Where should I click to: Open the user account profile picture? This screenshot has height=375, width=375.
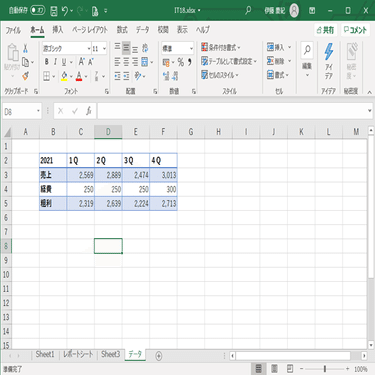tap(294, 11)
